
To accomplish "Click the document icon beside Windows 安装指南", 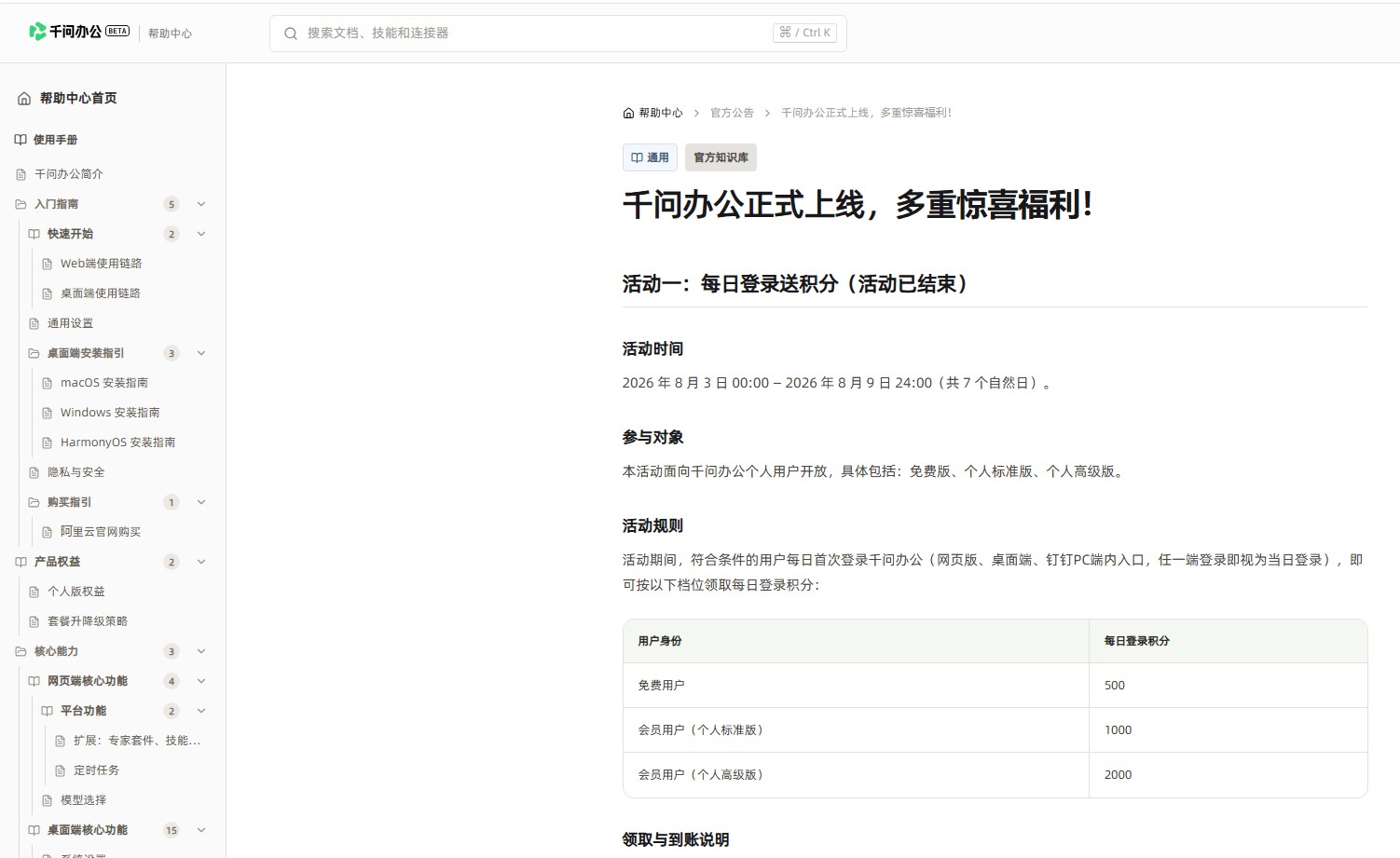I will 48,413.
